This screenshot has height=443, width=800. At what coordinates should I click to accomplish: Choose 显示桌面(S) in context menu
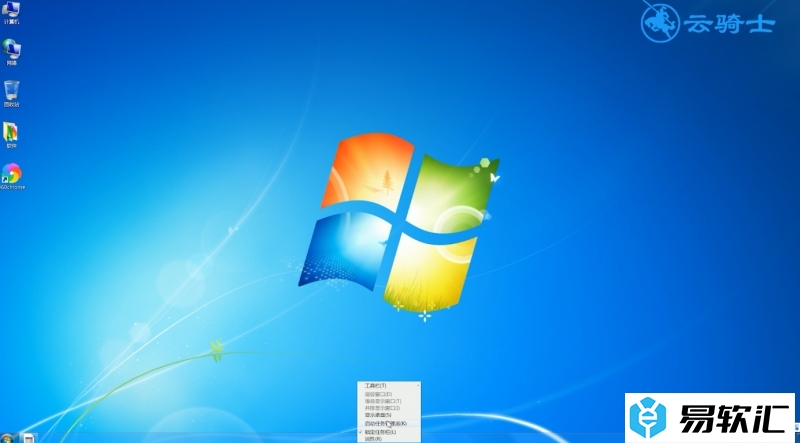pos(389,415)
